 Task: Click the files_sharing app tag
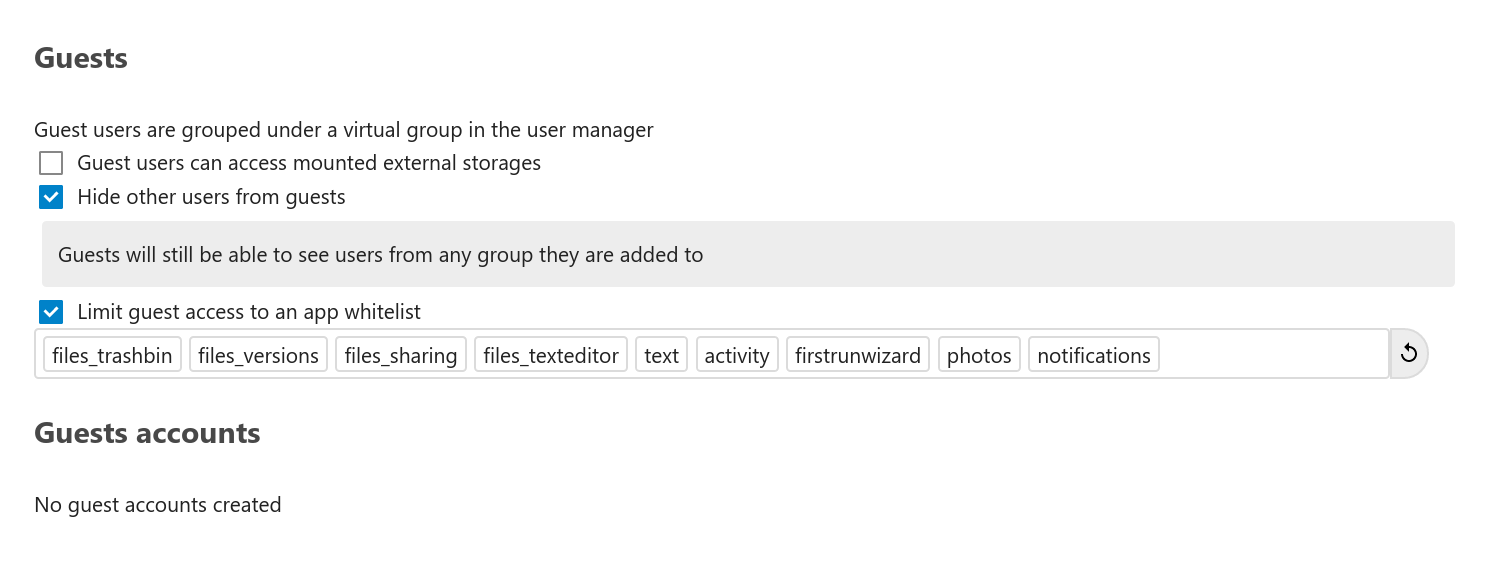[401, 355]
